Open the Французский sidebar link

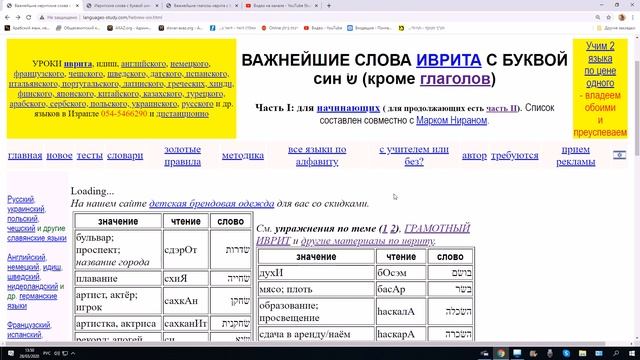[29, 325]
